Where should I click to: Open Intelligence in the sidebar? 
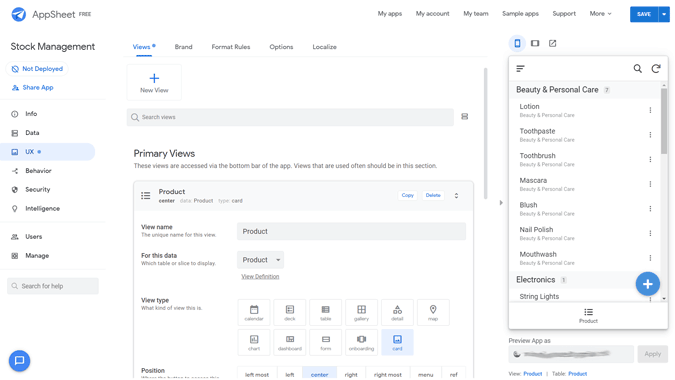point(42,209)
